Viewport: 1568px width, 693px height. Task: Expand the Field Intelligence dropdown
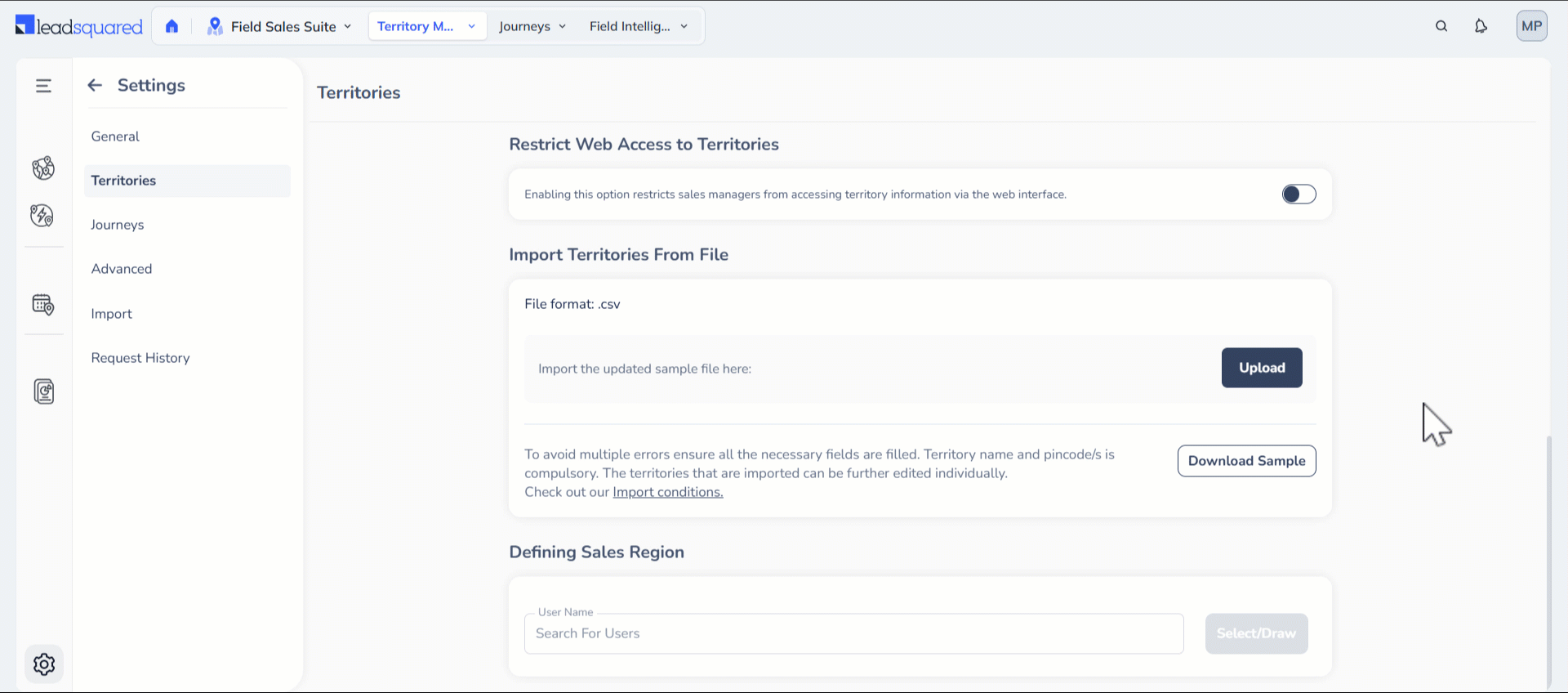[x=639, y=26]
